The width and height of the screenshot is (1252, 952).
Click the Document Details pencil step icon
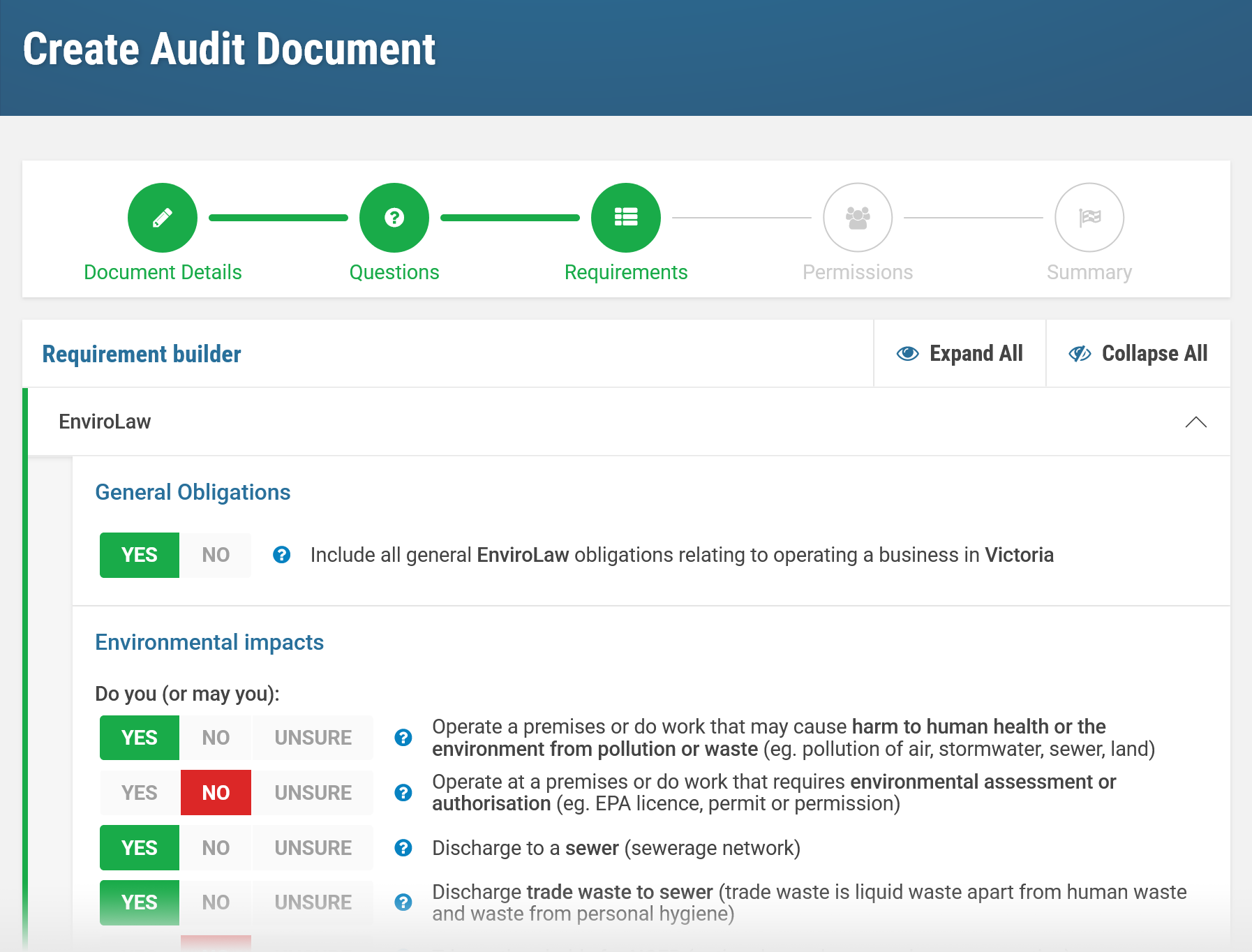[163, 218]
